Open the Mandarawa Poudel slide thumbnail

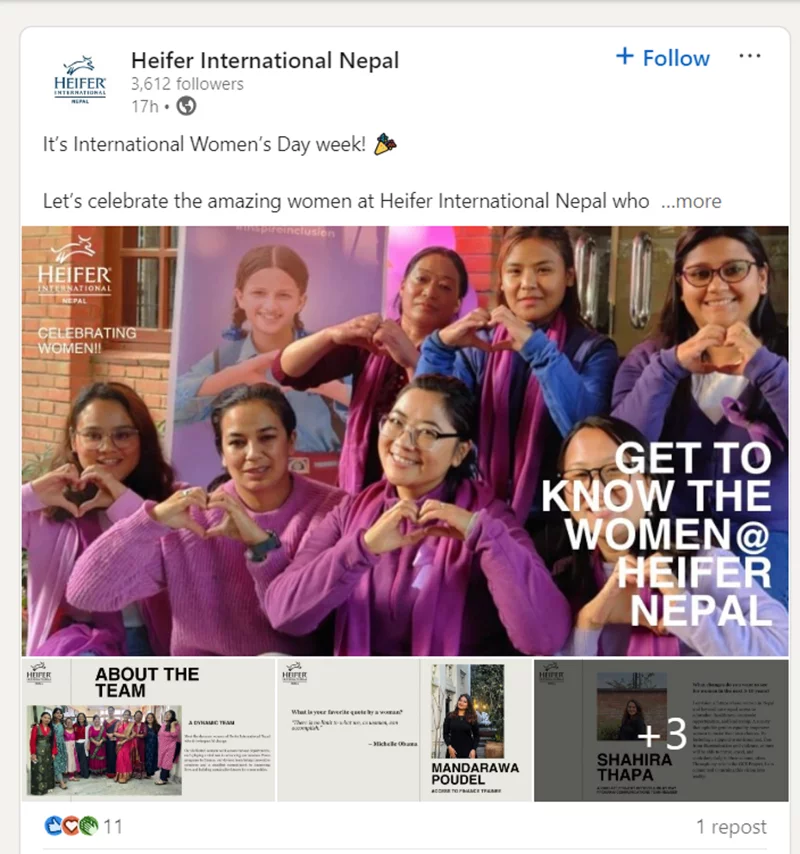[405, 730]
